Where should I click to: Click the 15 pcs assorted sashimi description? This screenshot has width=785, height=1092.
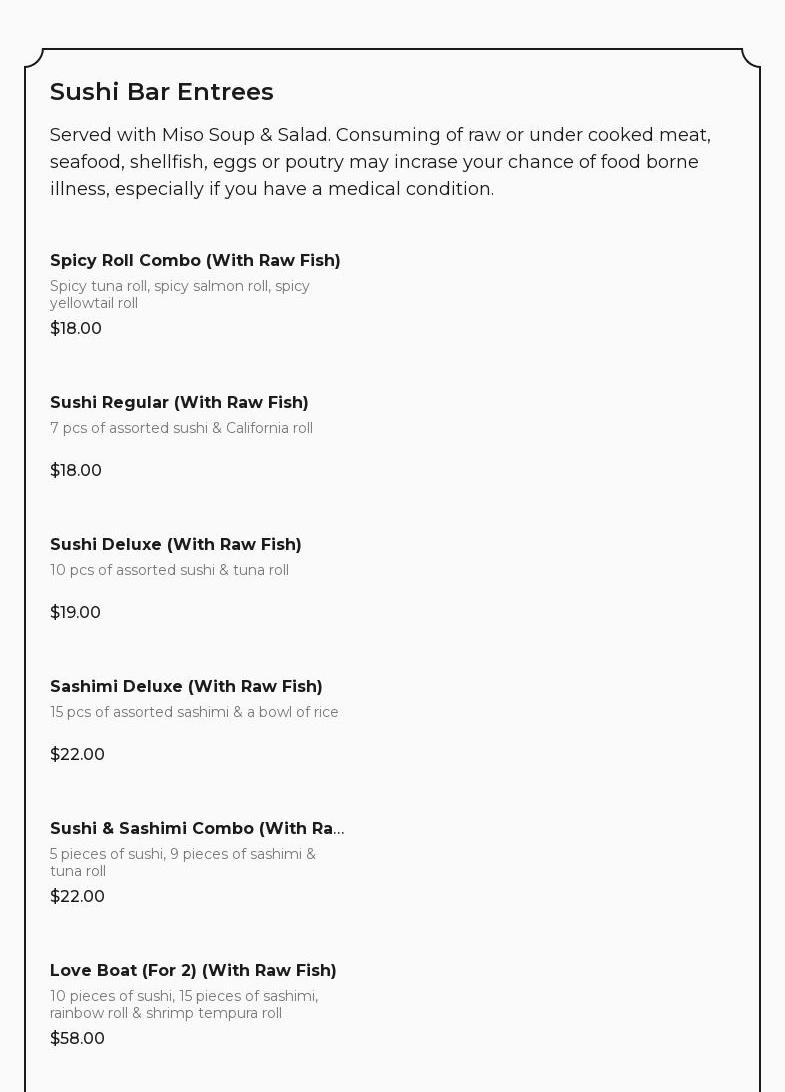194,712
